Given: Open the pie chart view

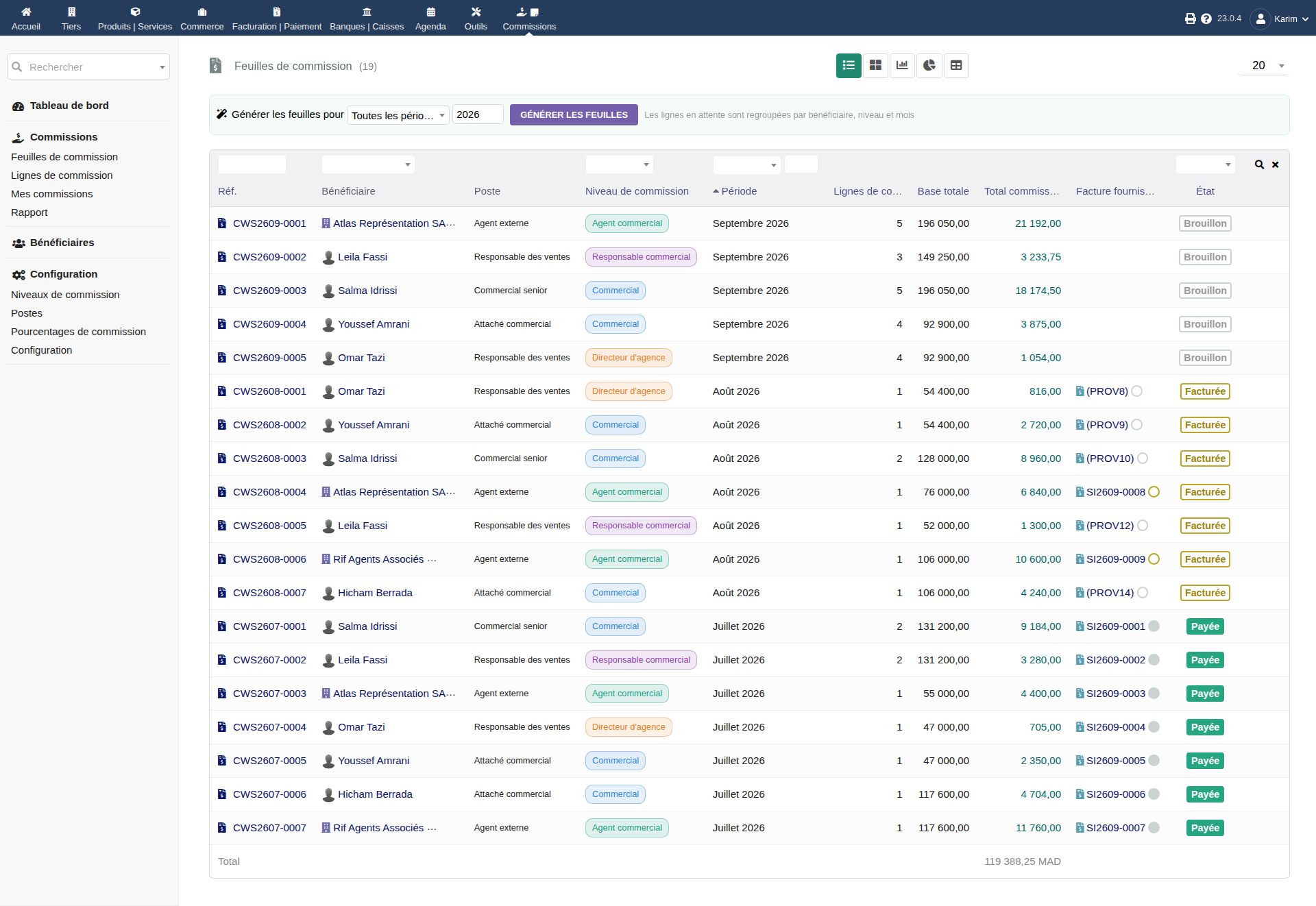Looking at the screenshot, I should point(929,66).
